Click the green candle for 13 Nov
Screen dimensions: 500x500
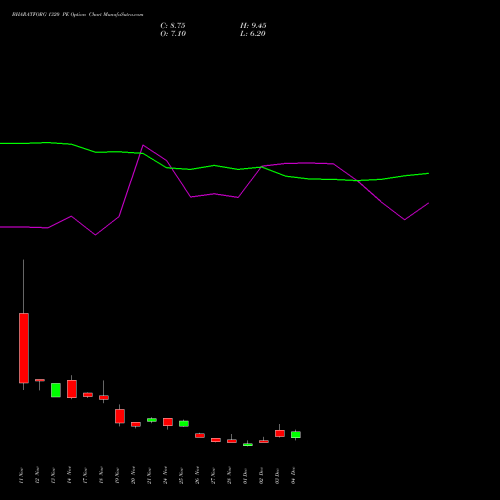click(56, 390)
